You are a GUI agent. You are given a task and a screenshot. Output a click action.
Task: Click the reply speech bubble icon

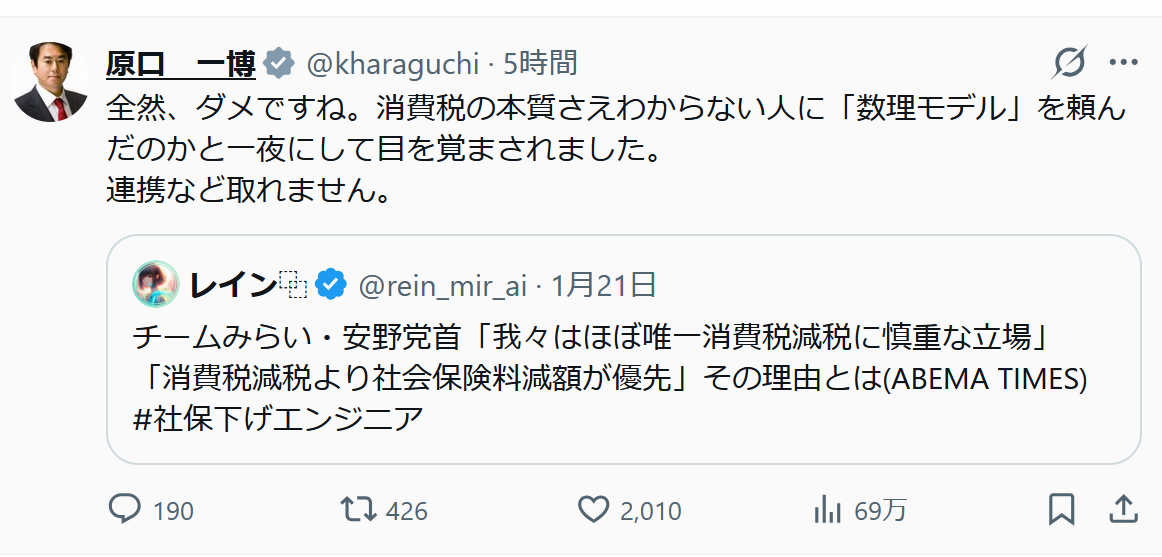tap(124, 510)
